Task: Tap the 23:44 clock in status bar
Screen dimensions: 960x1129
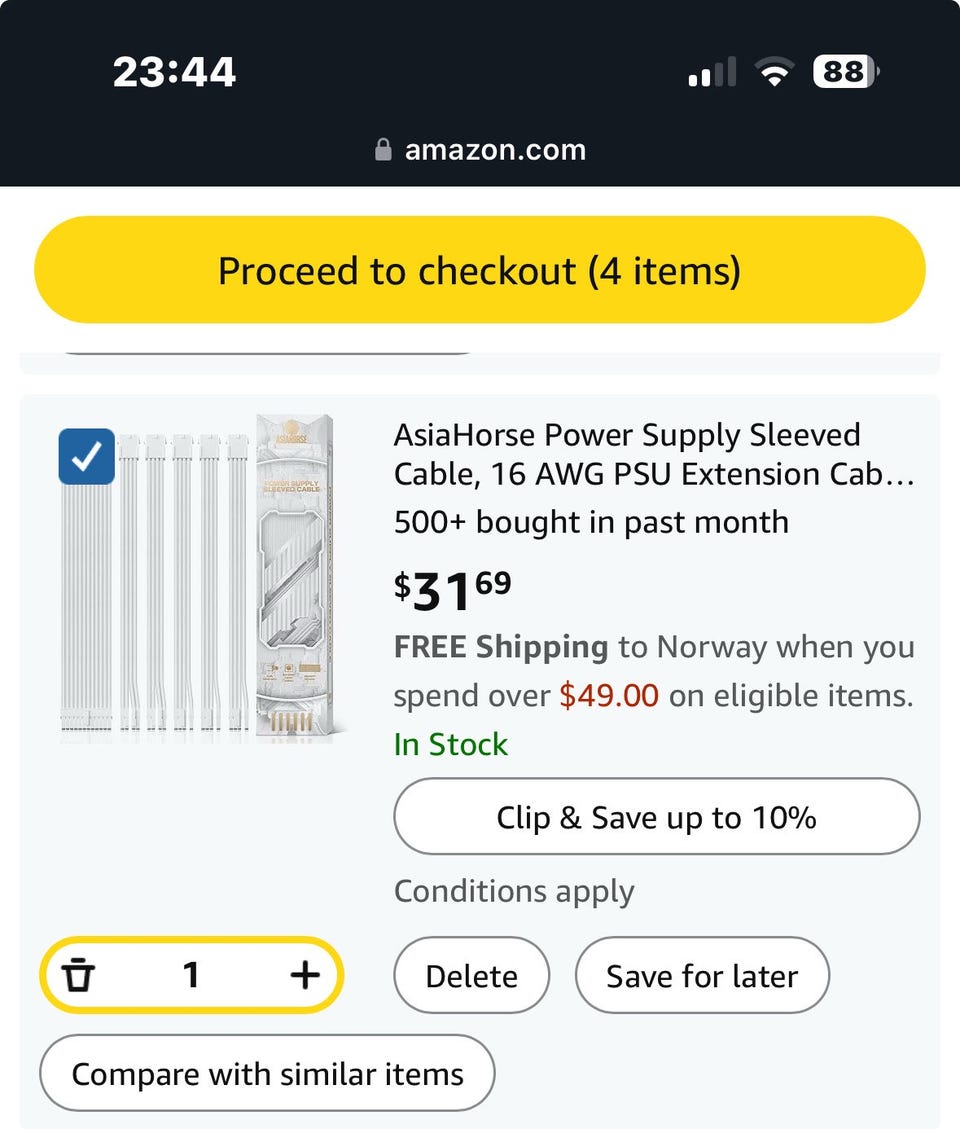Action: [x=174, y=72]
